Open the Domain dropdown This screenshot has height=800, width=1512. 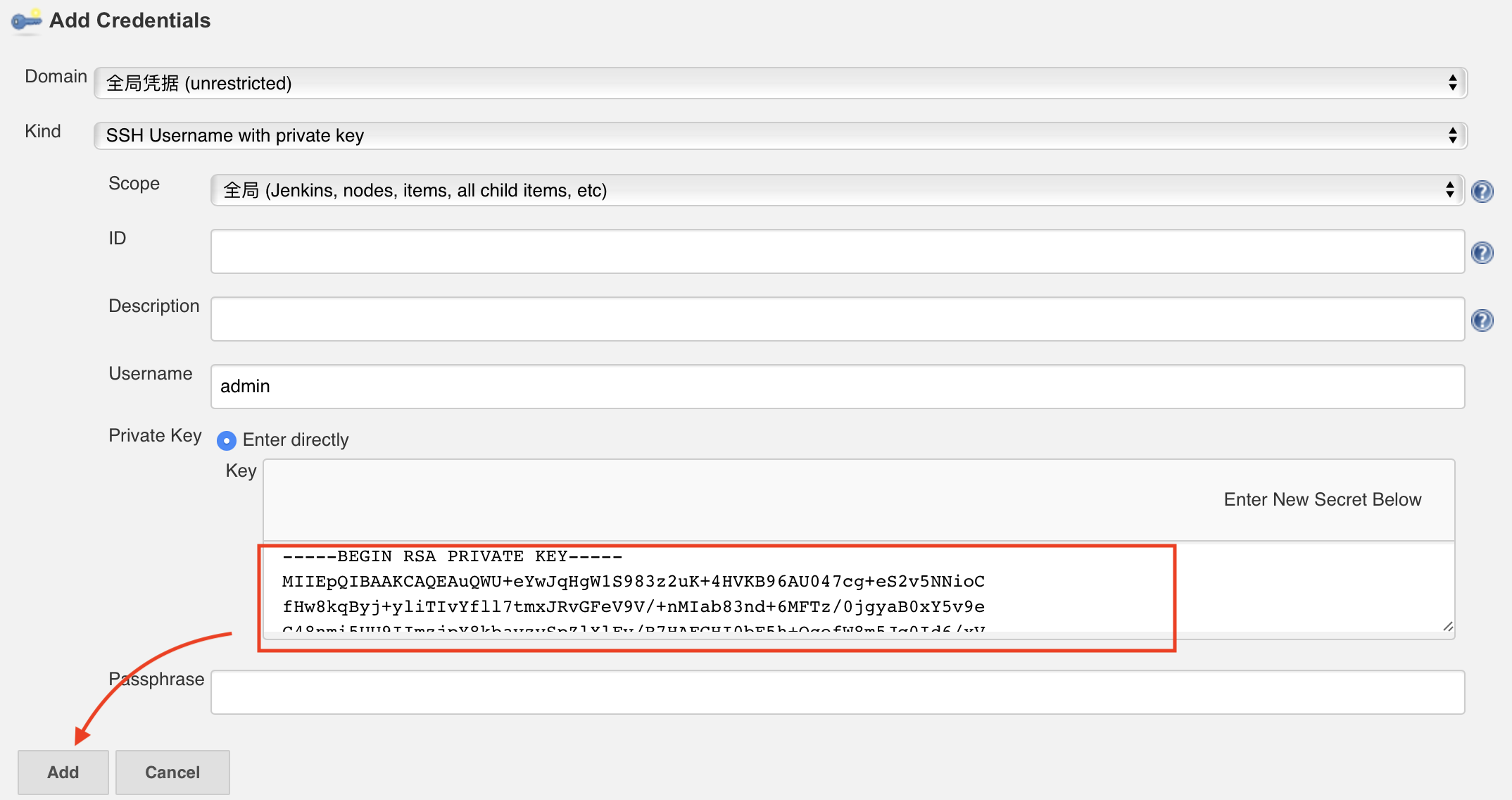point(780,83)
